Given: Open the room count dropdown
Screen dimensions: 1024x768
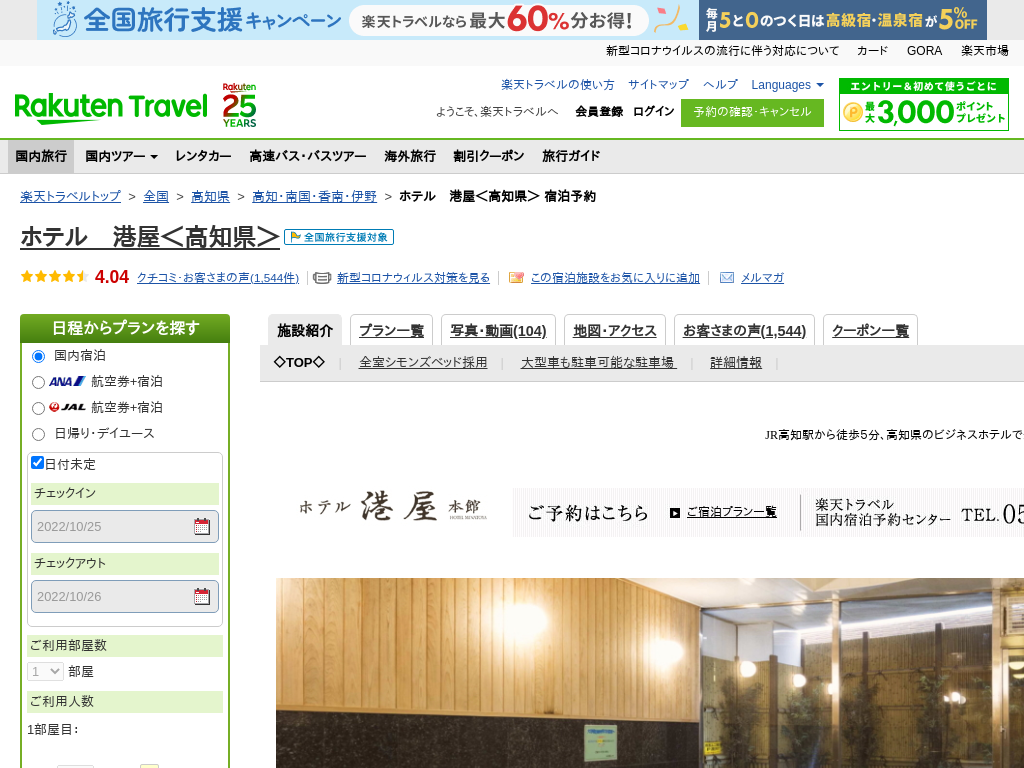Looking at the screenshot, I should [x=45, y=671].
